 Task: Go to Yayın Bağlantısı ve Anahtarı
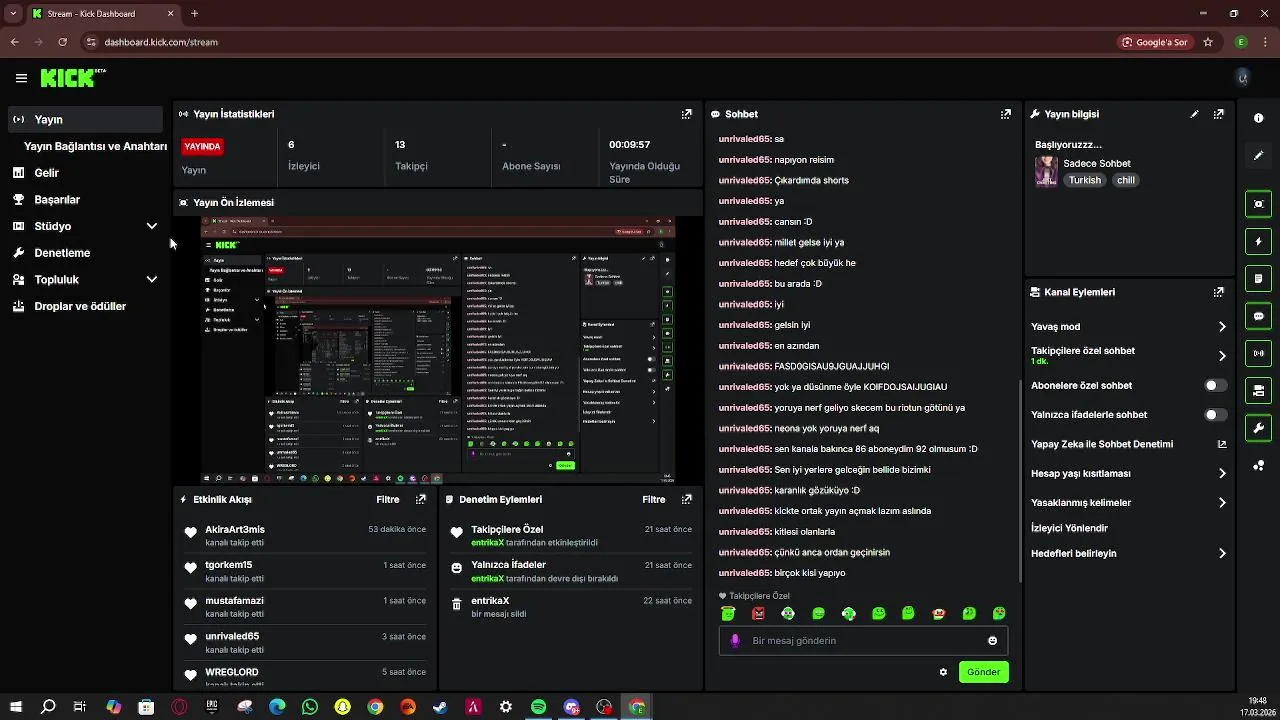tap(95, 146)
